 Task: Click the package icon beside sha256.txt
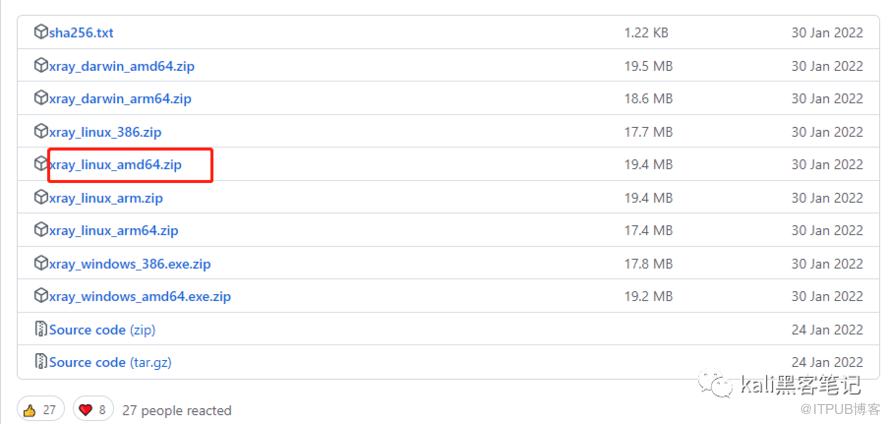tap(41, 33)
